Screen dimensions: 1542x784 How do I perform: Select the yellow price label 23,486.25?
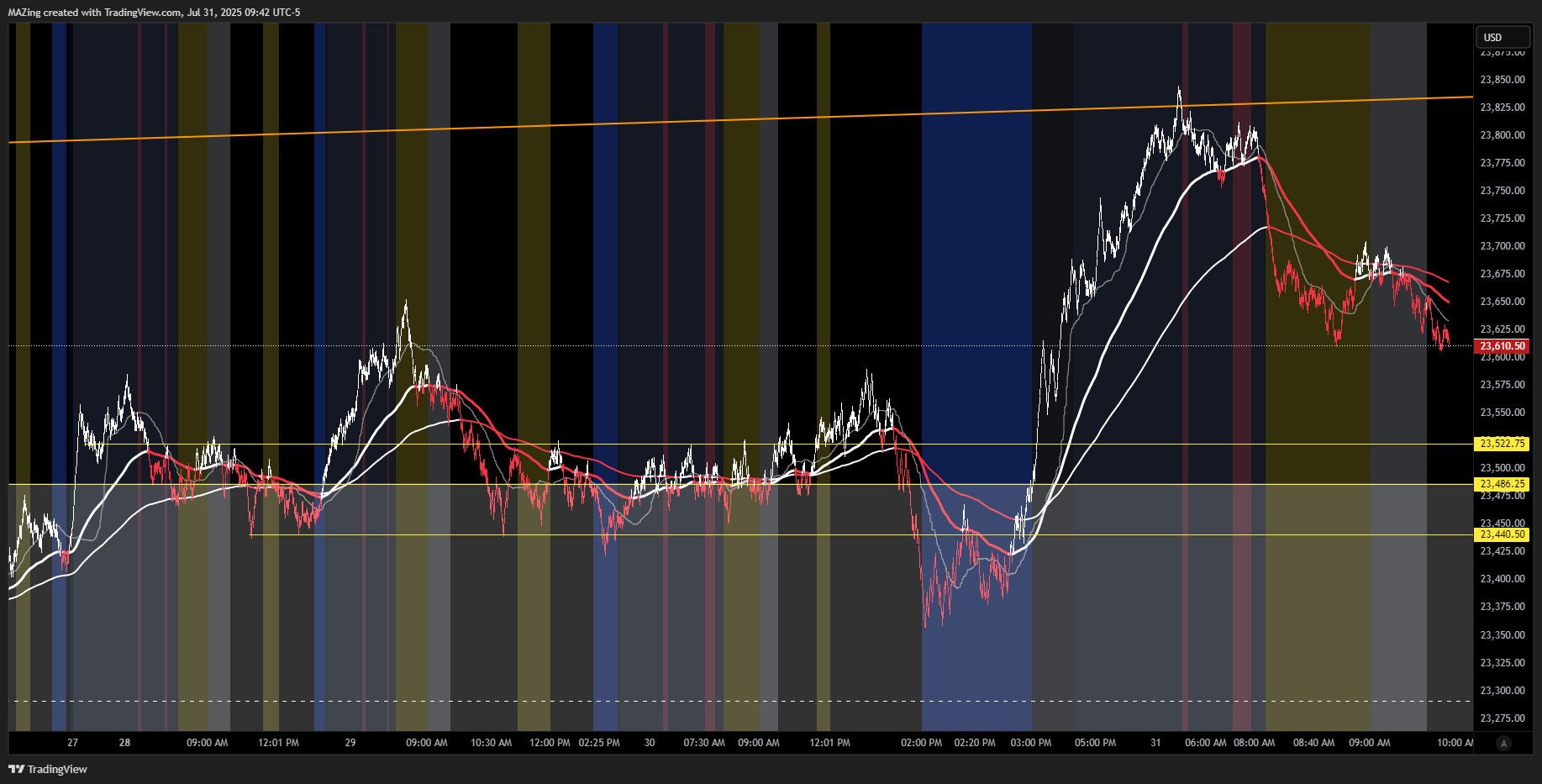pos(1502,484)
